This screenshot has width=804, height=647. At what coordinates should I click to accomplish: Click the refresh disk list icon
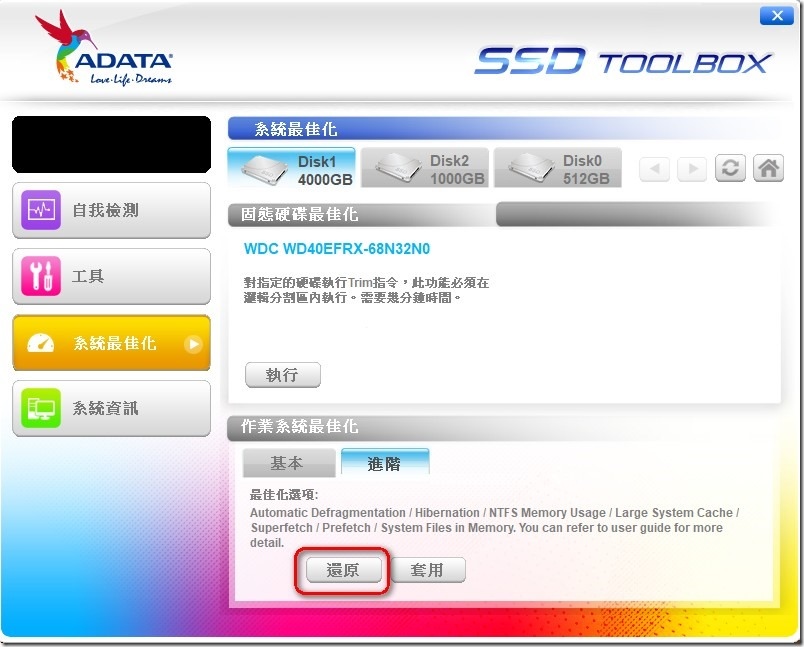[x=730, y=168]
